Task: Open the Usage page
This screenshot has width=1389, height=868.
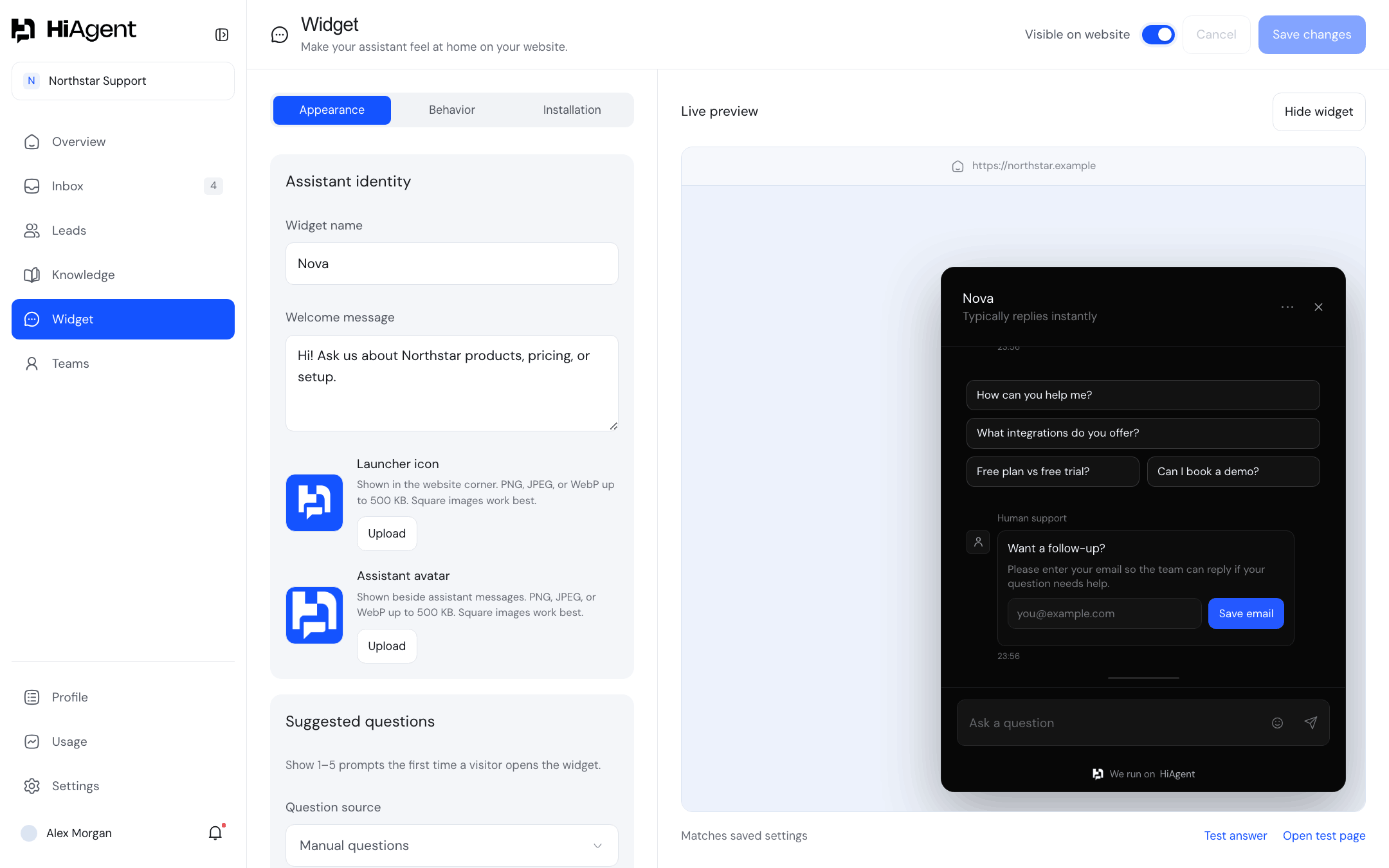Action: tap(123, 741)
